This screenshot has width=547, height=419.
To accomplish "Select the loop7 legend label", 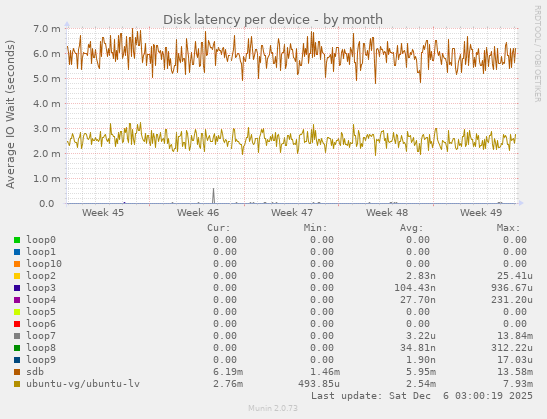I will pos(41,336).
